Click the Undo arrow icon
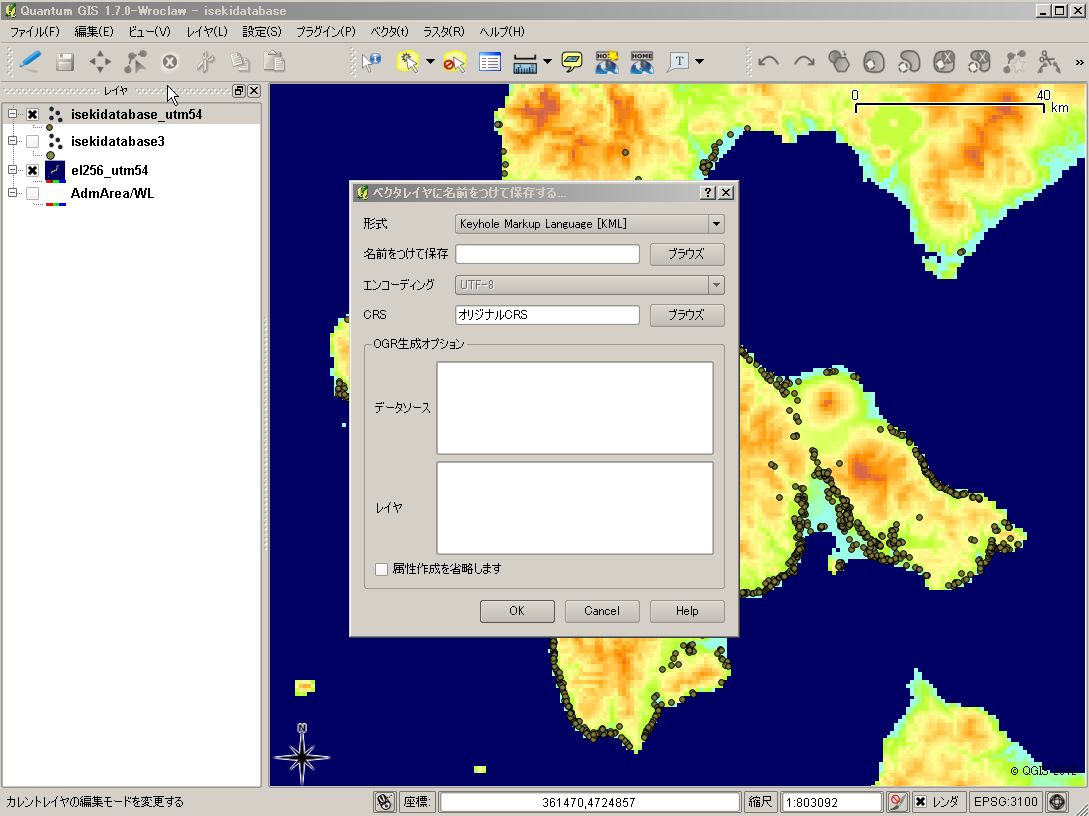Screen dimensions: 1089x816 (x=769, y=62)
